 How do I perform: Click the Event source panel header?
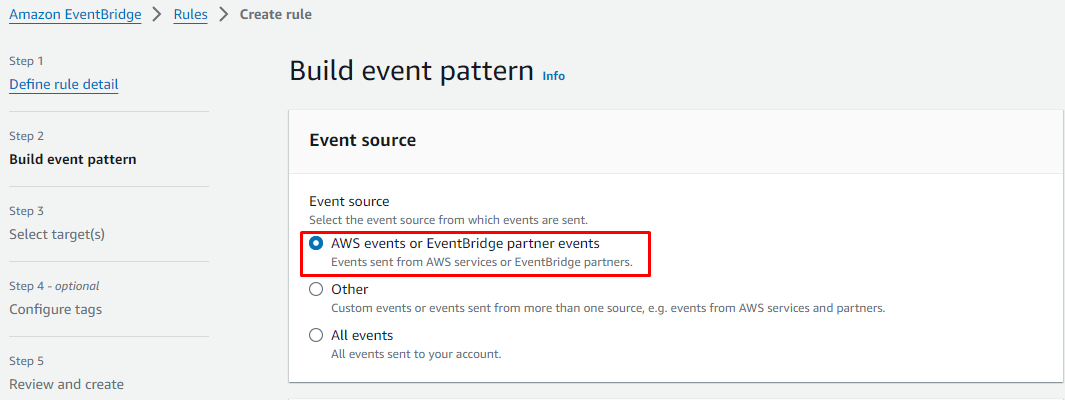363,140
